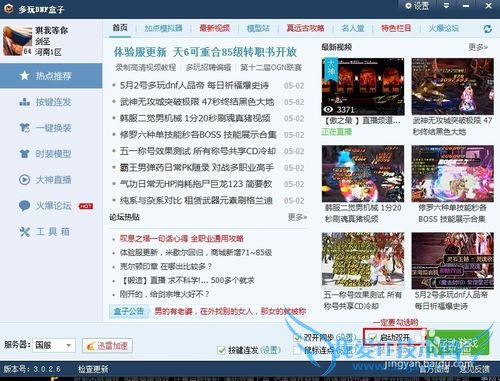Open the 服务器 国服 dropdown
Viewport: 500px width, 381px height.
[54, 345]
